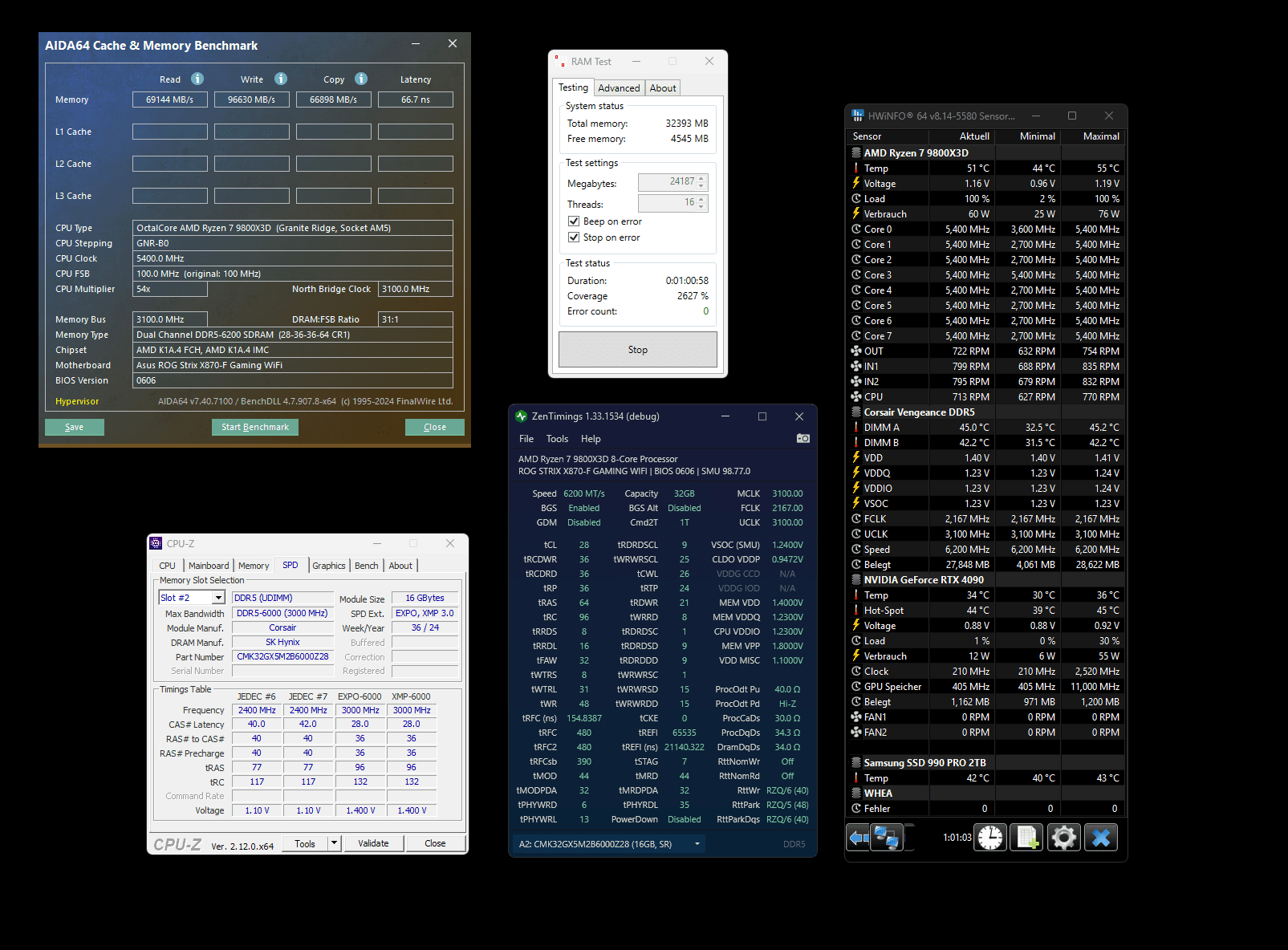Open the CPU-Z Tools dropdown arrow

[x=335, y=842]
